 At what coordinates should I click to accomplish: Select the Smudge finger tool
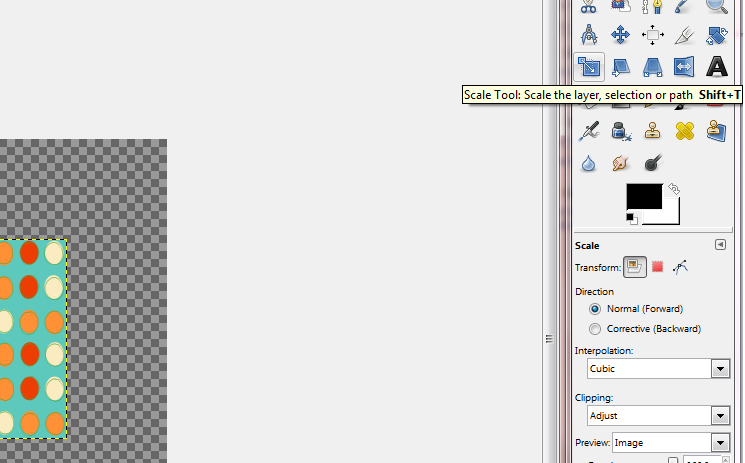point(621,163)
